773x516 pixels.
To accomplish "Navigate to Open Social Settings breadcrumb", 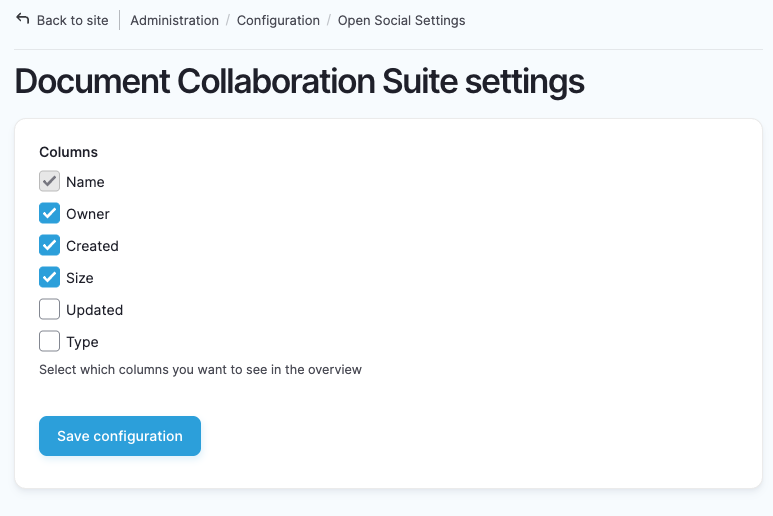I will click(401, 20).
